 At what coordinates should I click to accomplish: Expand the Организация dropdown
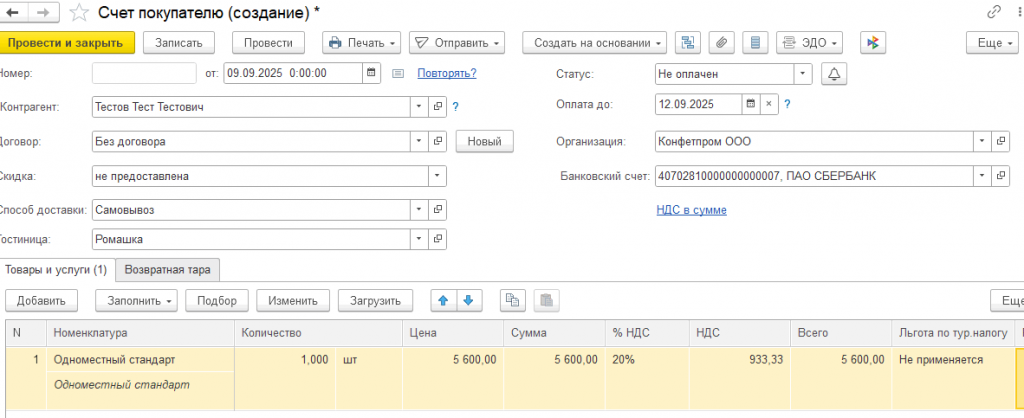[x=982, y=141]
